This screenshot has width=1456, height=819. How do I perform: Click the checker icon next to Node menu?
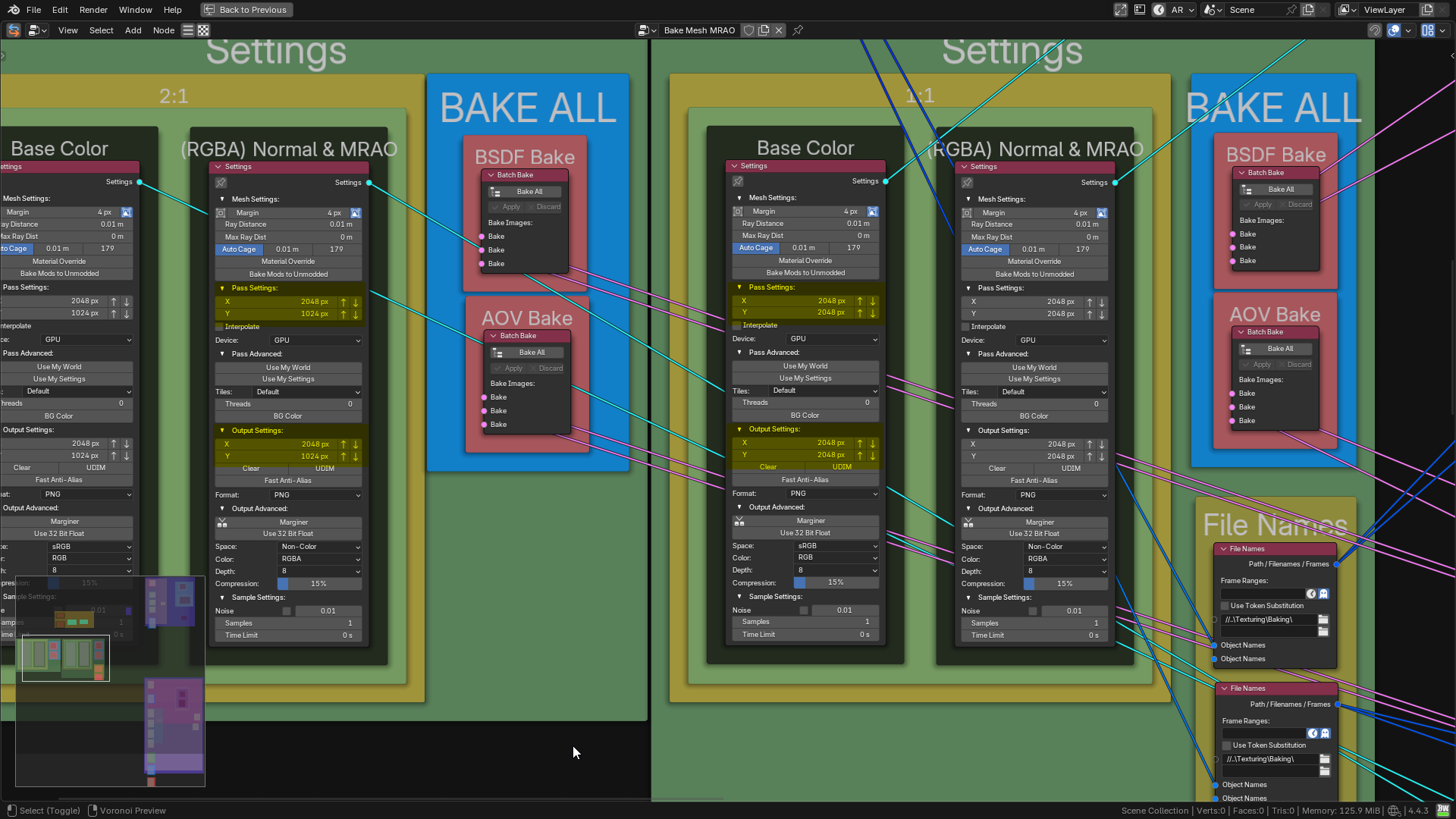203,30
